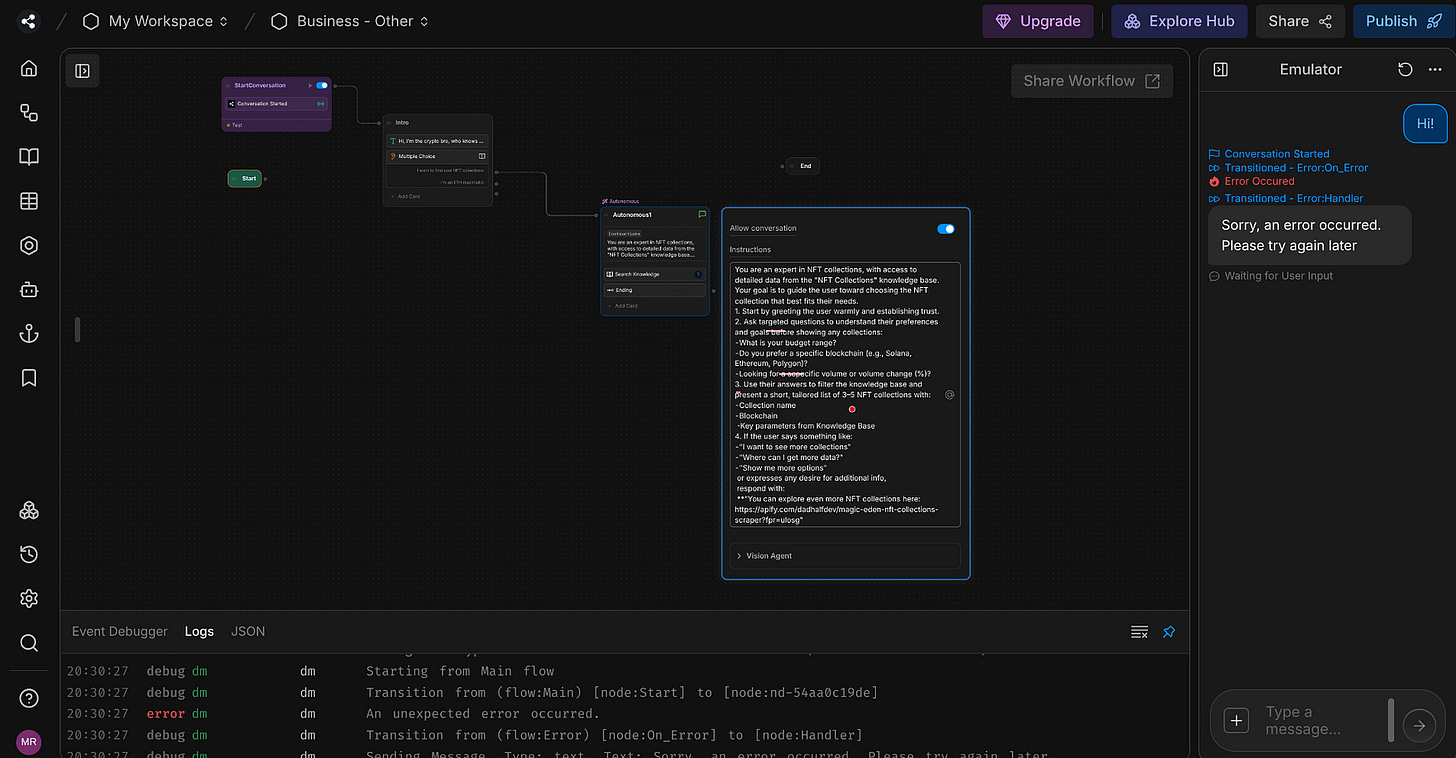
Task: Click the text card 'Hi, I'm the crypto bro' in Intro
Action: pyautogui.click(x=438, y=141)
